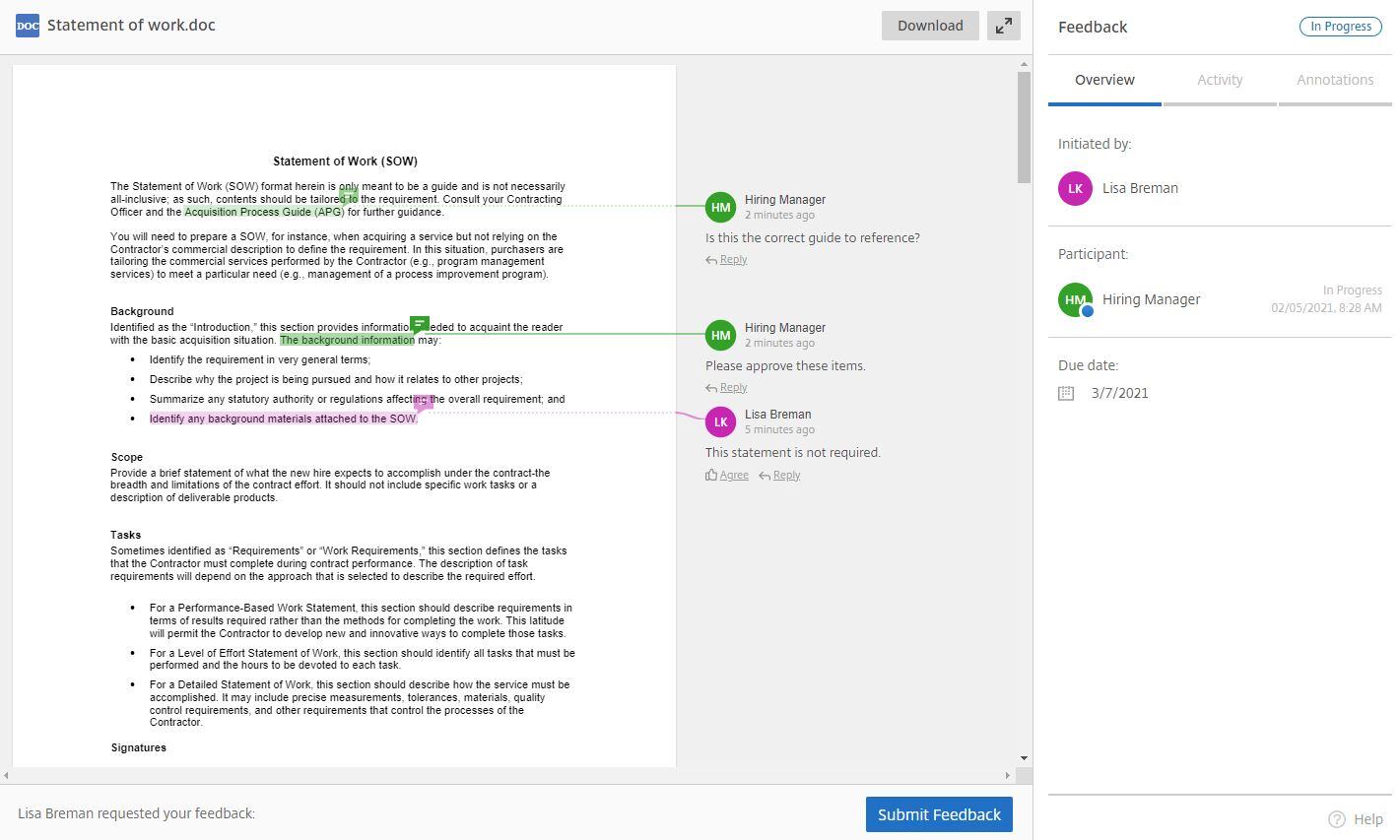Viewport: 1400px width, 840px height.
Task: Click the calendar icon beside the due date
Action: coord(1066,393)
